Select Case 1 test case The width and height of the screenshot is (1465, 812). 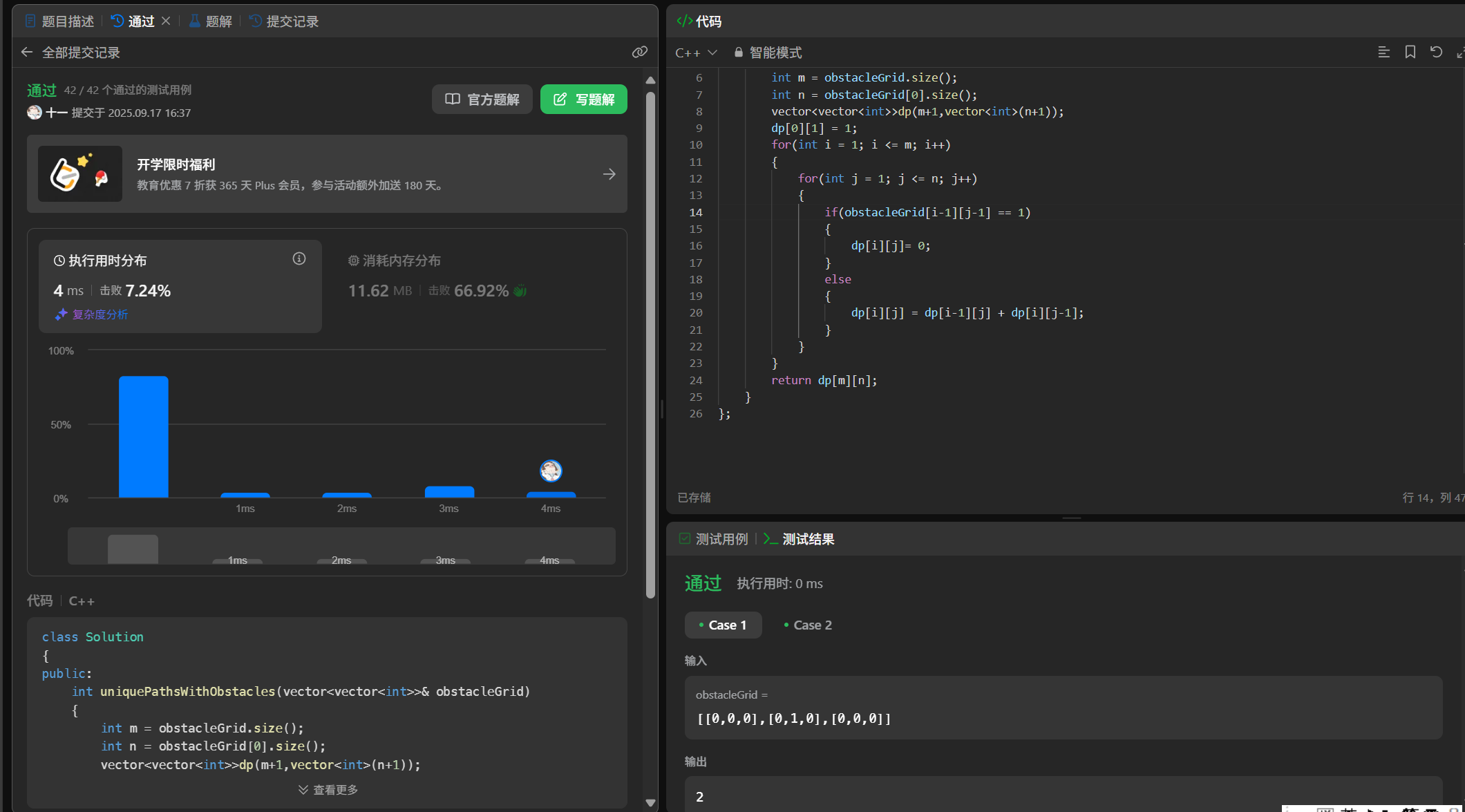tap(723, 625)
